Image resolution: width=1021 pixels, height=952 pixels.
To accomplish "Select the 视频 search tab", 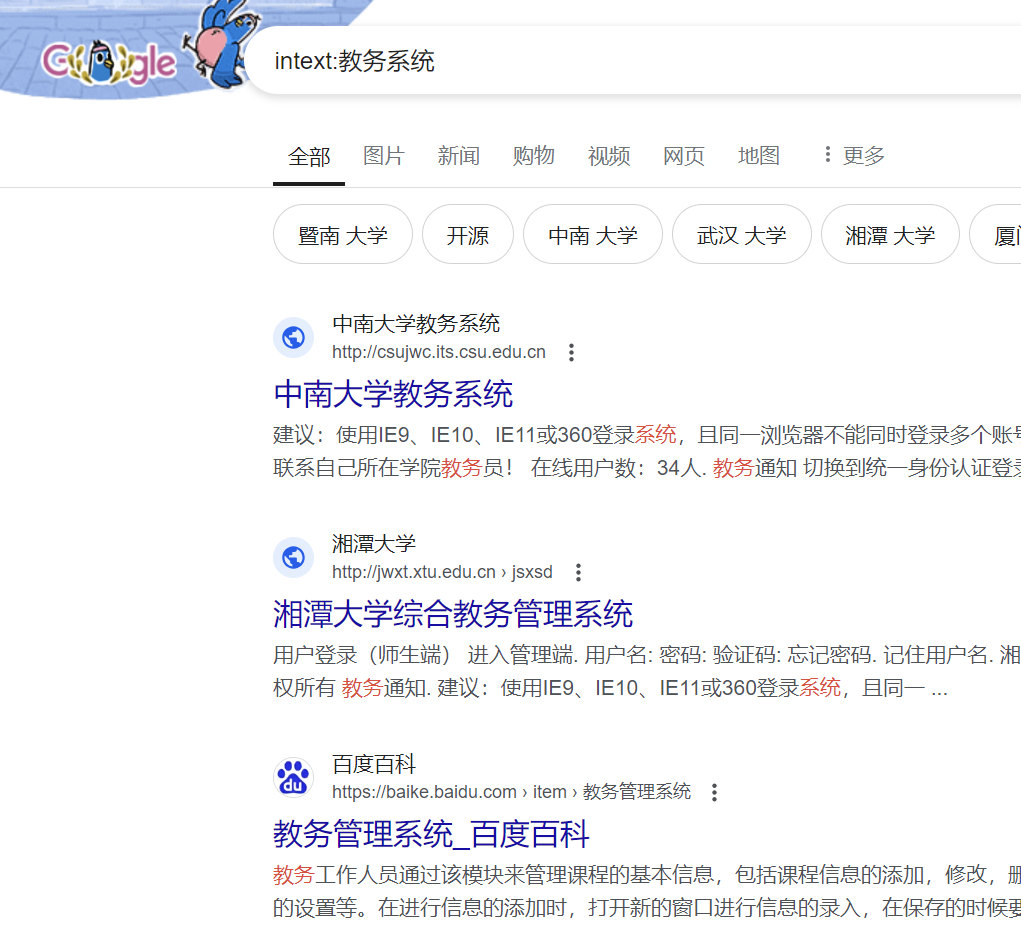I will point(608,155).
